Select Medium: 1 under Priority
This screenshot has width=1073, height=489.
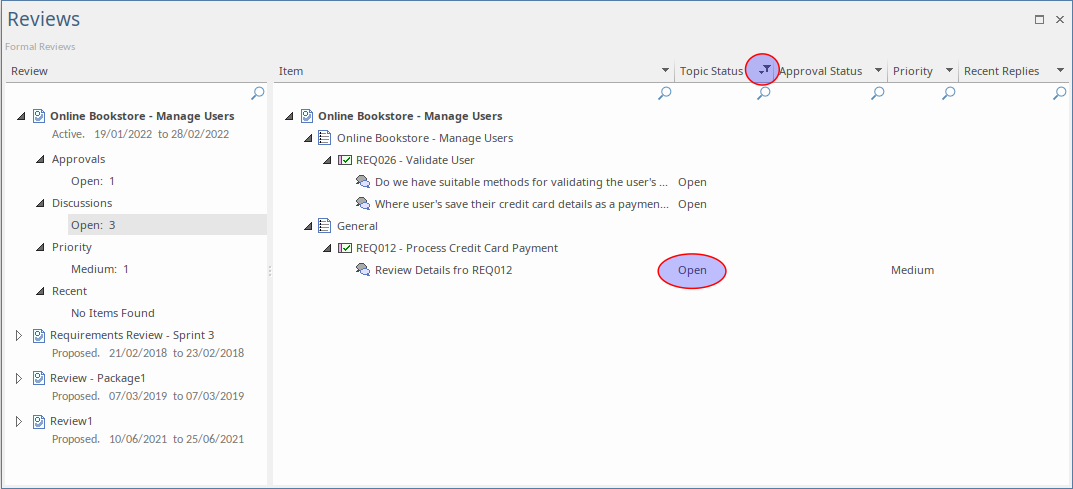click(99, 269)
